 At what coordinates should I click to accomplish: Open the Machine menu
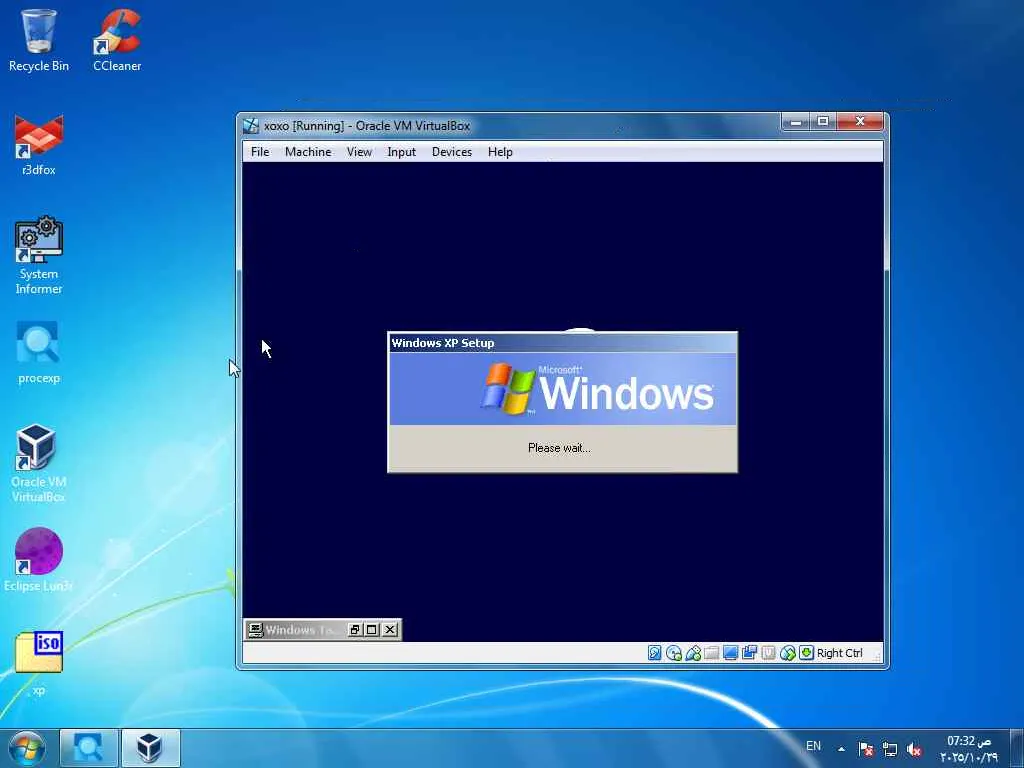pyautogui.click(x=308, y=152)
